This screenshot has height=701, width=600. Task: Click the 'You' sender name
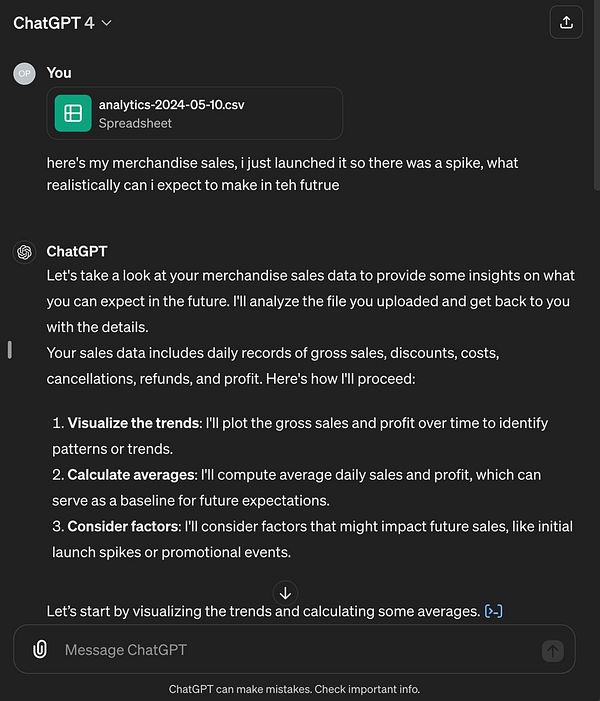click(59, 72)
